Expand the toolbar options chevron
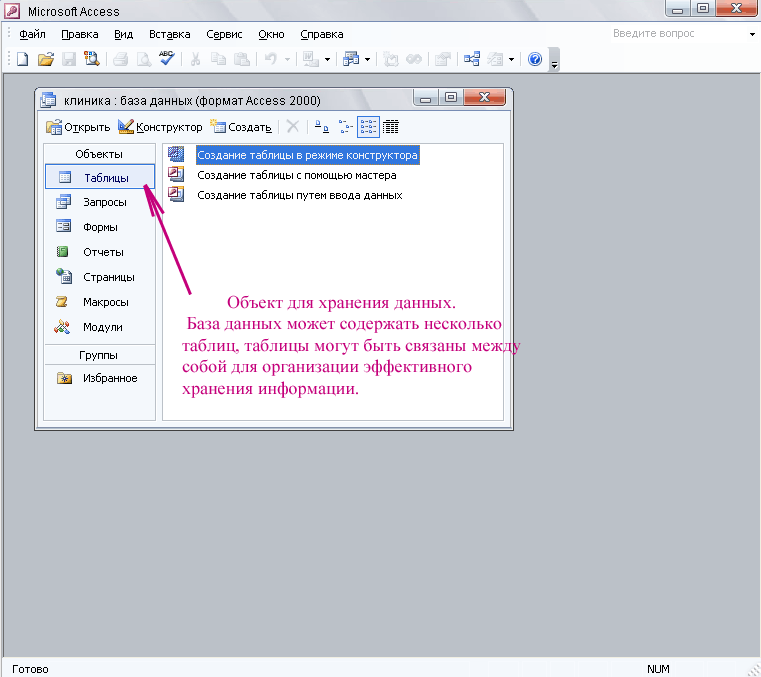Screen dimensions: 761x677 pos(554,60)
